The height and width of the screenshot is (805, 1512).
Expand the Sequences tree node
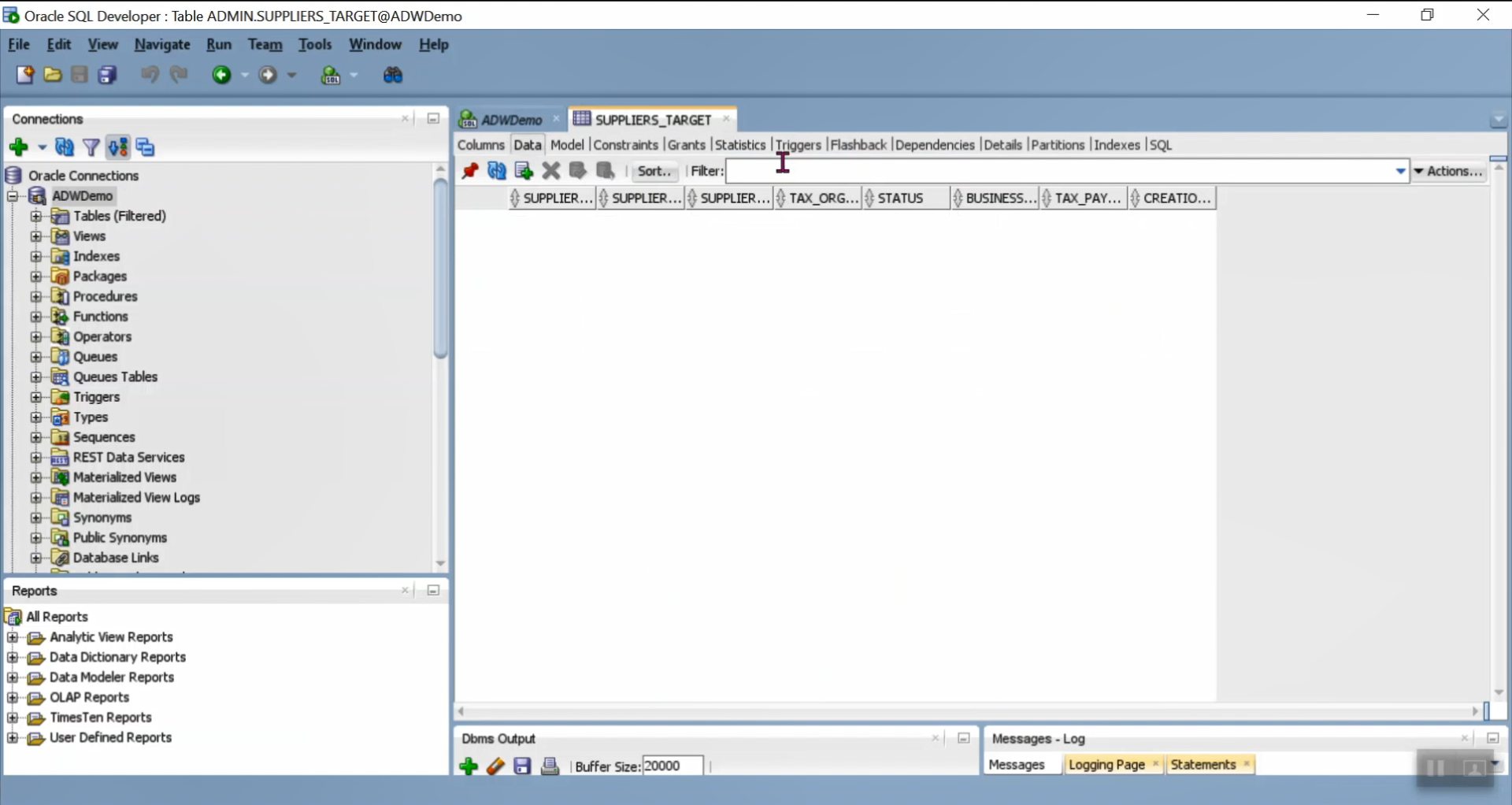[36, 437]
